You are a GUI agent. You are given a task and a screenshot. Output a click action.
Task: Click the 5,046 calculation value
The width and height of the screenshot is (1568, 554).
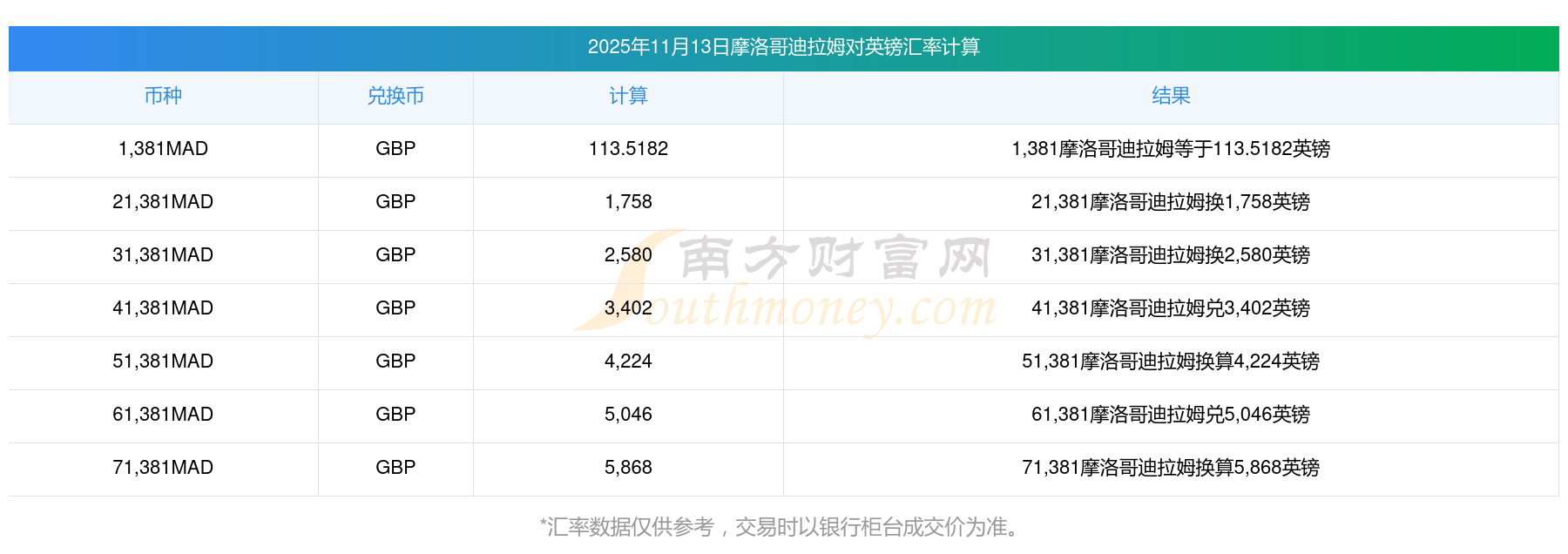628,415
